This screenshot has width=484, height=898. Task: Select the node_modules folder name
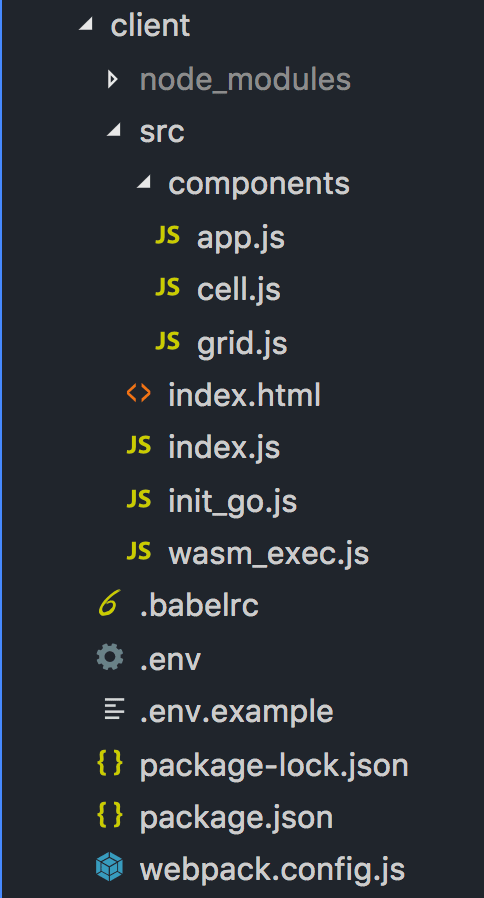[x=245, y=80]
